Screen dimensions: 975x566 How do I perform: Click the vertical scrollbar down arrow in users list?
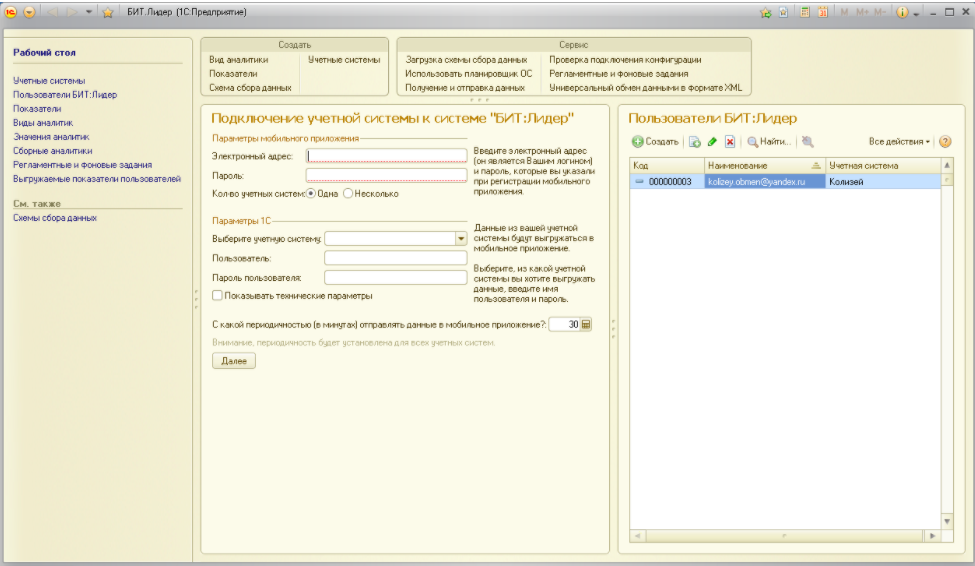[x=947, y=521]
